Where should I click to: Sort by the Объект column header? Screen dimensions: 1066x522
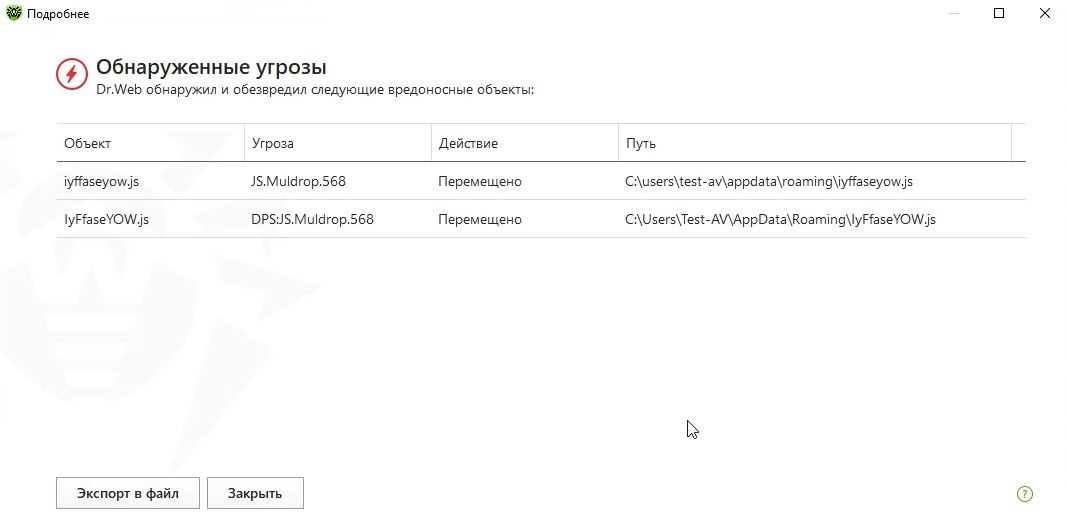(x=88, y=143)
